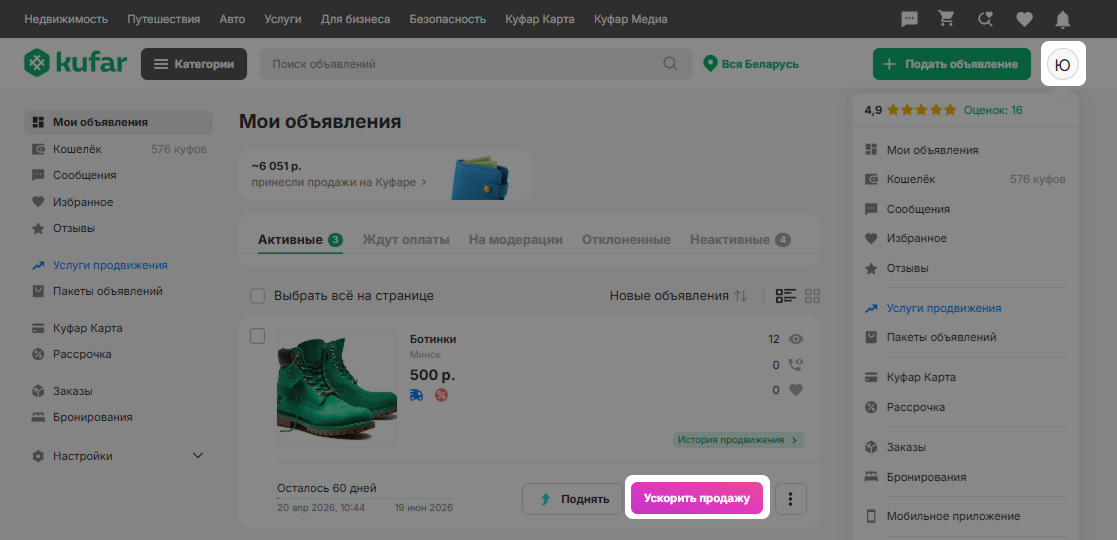
Task: Open Недвижимость in the top menu
Action: 66,19
